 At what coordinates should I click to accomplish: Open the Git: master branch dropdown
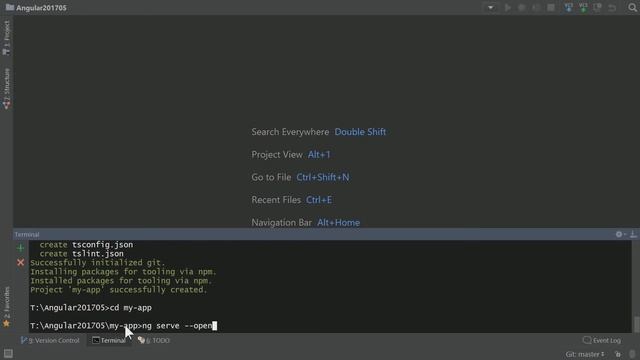(x=585, y=354)
